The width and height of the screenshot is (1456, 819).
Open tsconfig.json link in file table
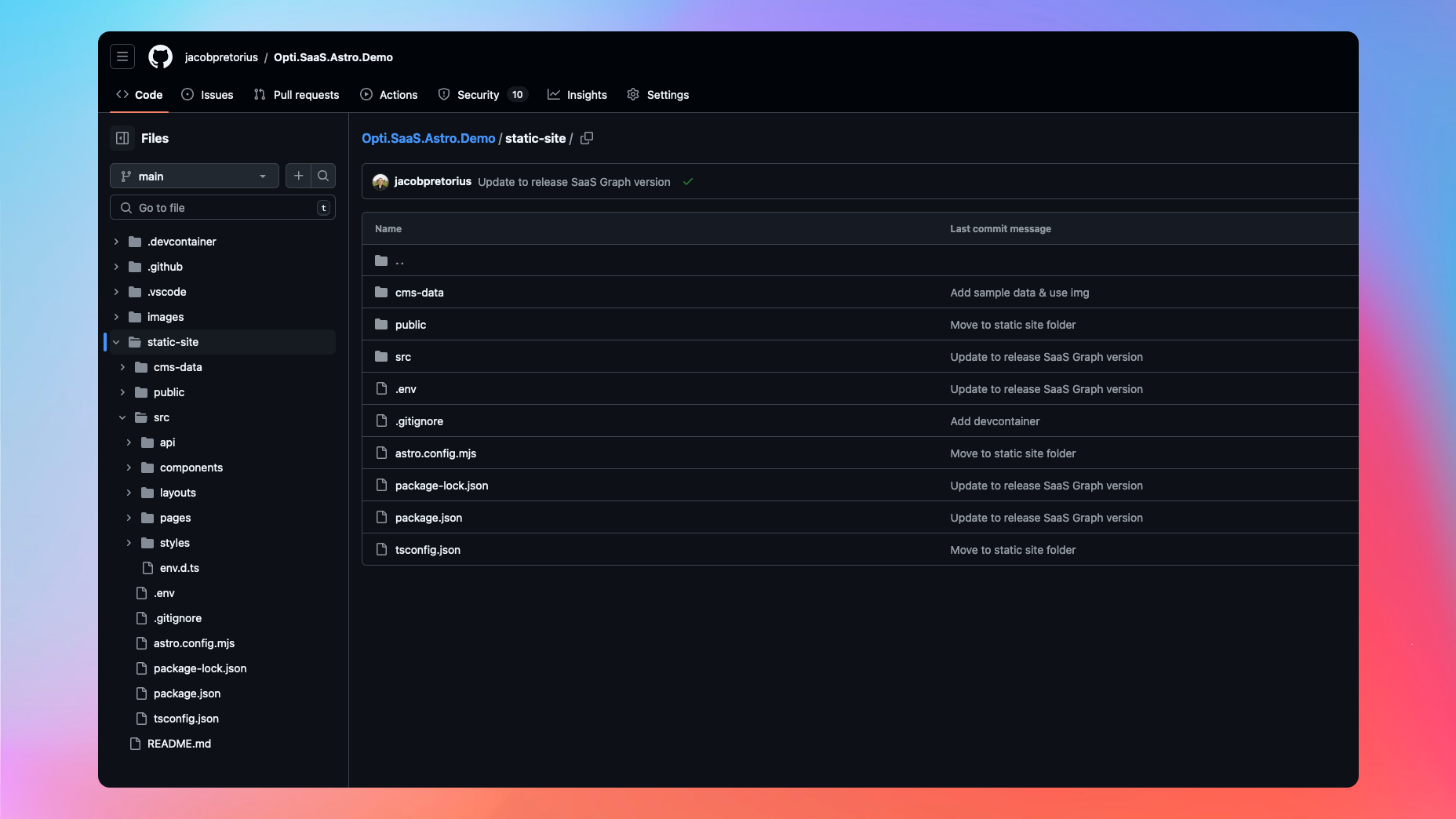pyautogui.click(x=428, y=550)
